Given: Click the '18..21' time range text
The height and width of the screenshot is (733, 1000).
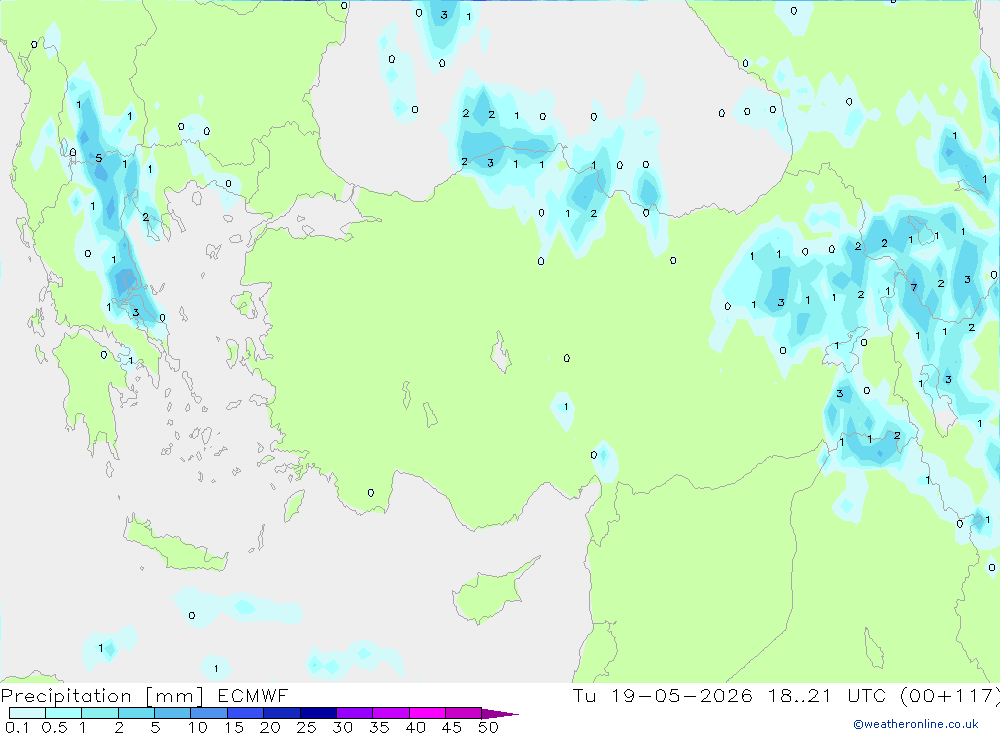Looking at the screenshot, I should [800, 695].
